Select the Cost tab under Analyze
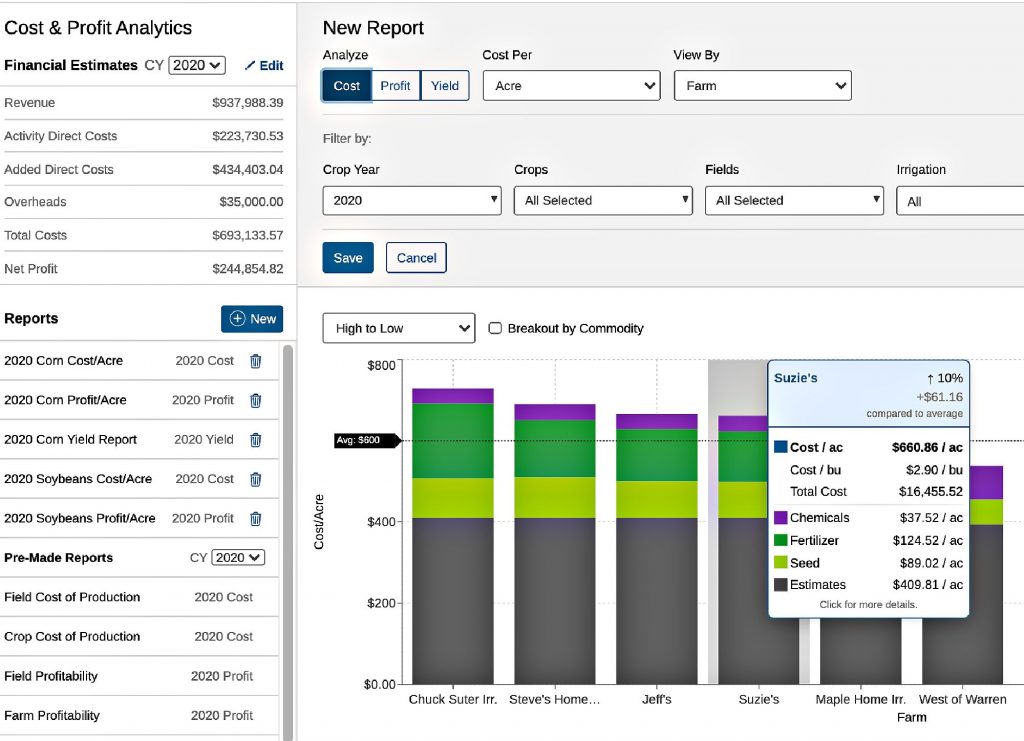1024x741 pixels. point(346,86)
